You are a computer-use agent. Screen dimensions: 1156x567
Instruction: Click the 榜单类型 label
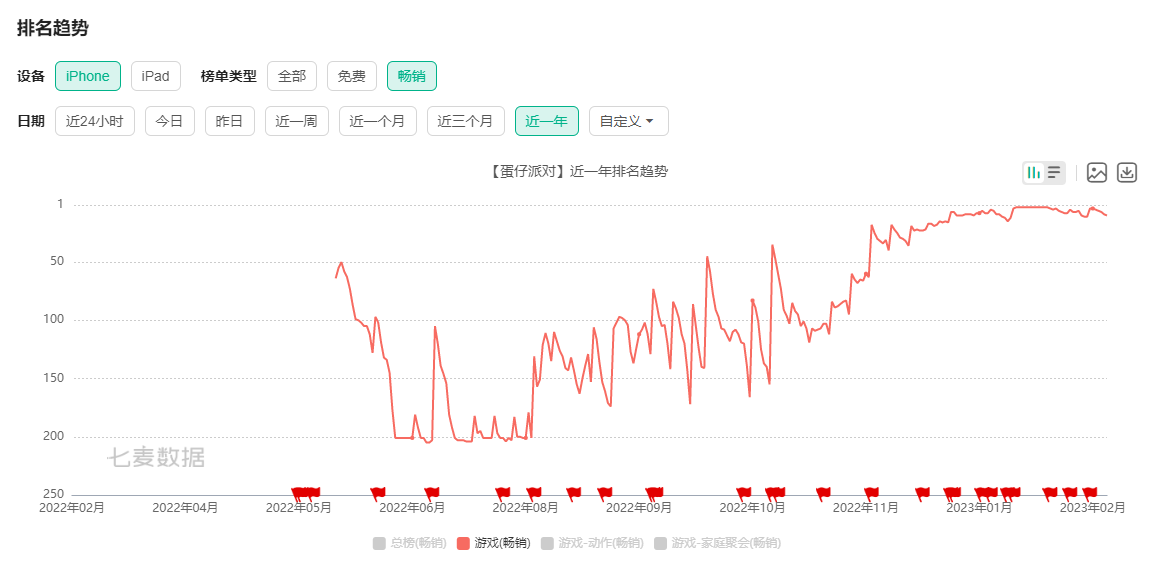tap(229, 76)
